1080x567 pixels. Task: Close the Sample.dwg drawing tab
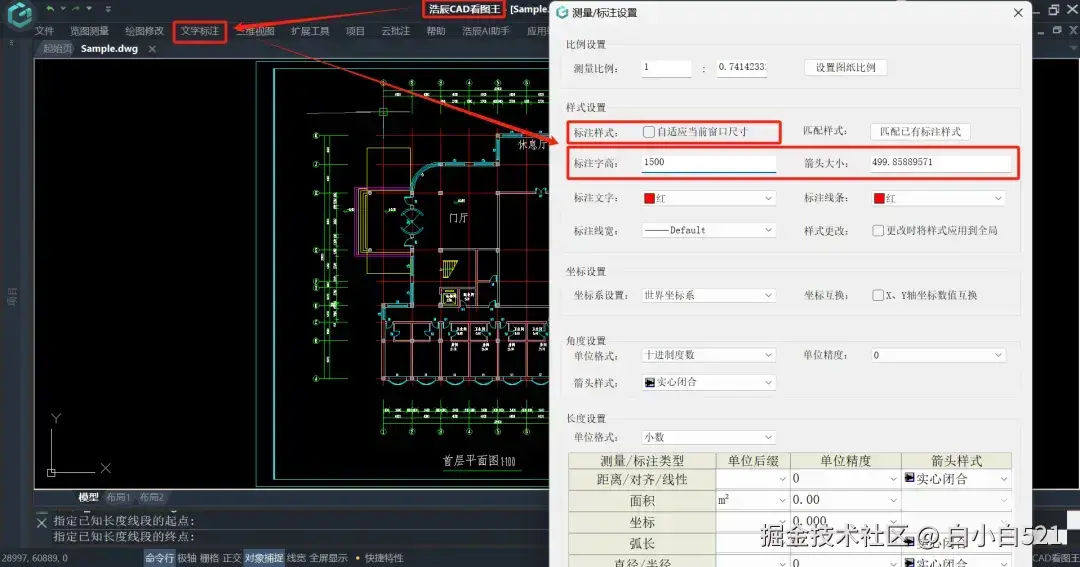coord(152,49)
